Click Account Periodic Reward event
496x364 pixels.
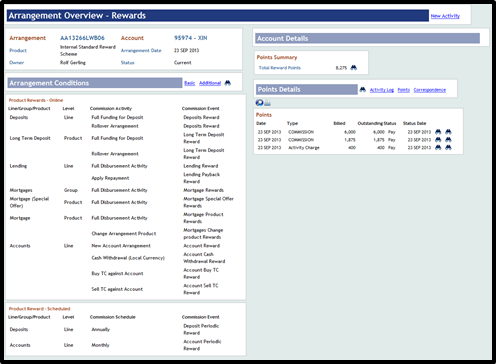click(202, 345)
